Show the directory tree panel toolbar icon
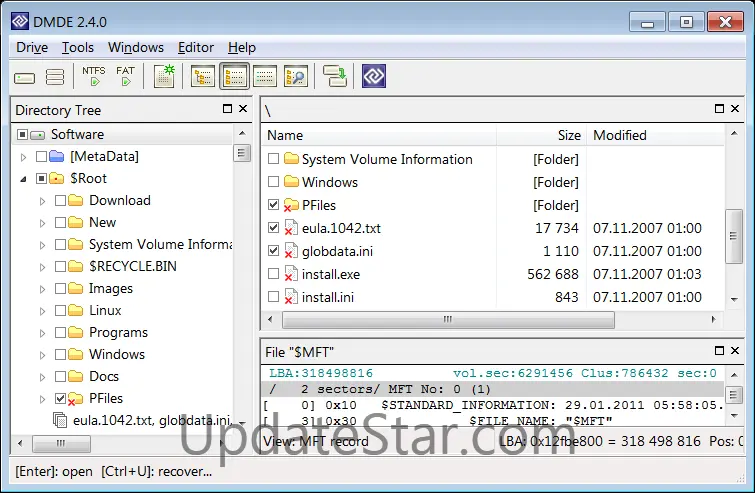 (x=203, y=76)
